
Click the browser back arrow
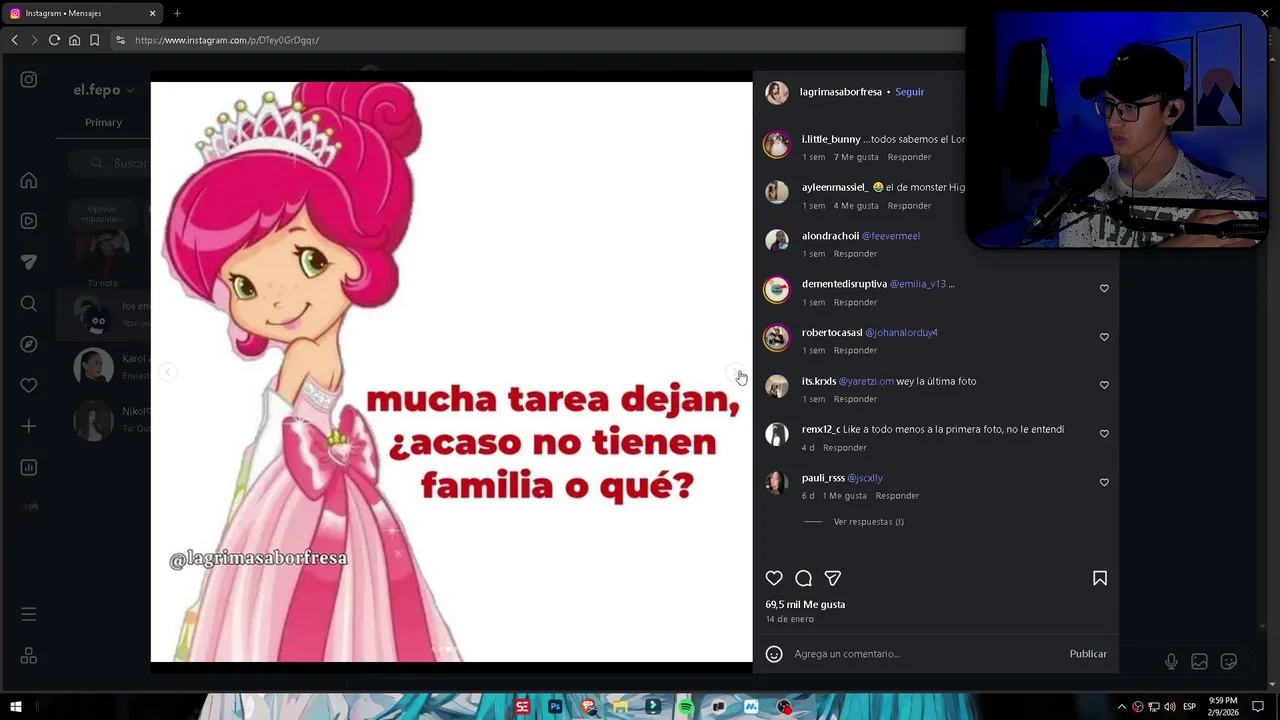[x=14, y=40]
